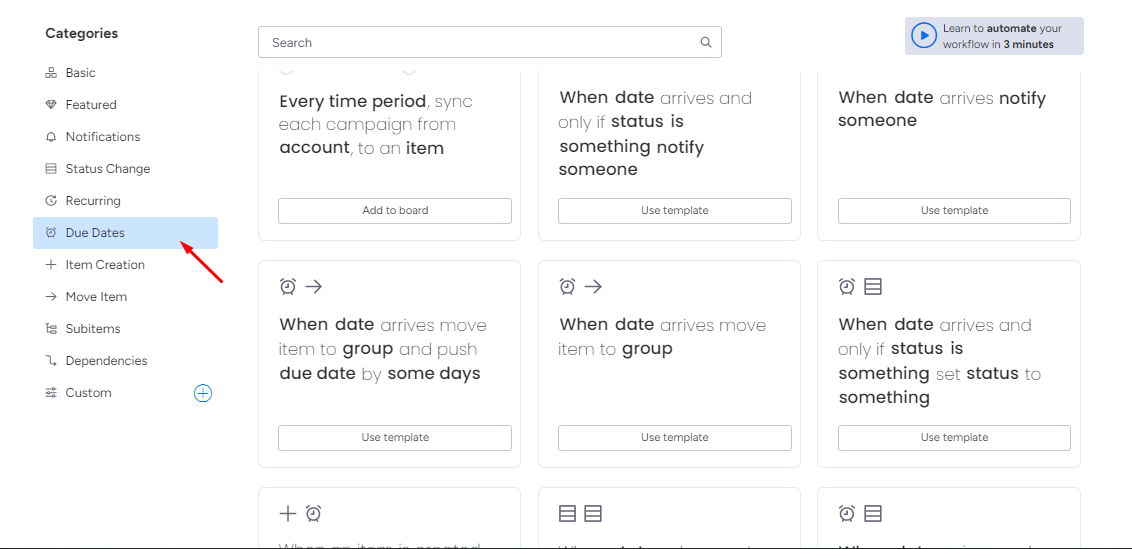Click the Notifications bell icon

[x=51, y=137]
